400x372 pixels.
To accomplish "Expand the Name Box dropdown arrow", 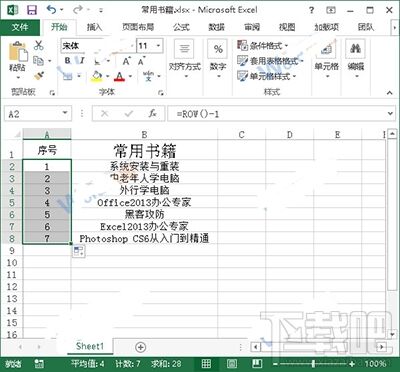I will tap(65, 114).
